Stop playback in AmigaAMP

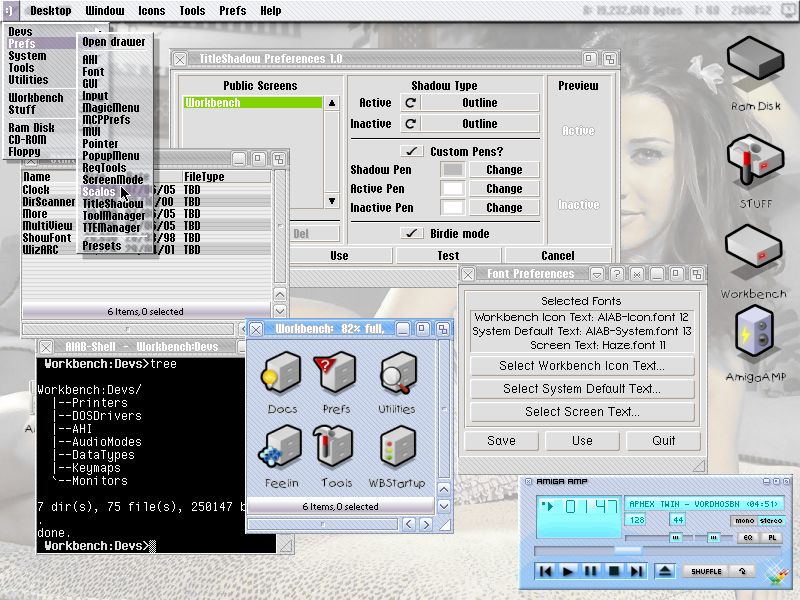click(614, 571)
